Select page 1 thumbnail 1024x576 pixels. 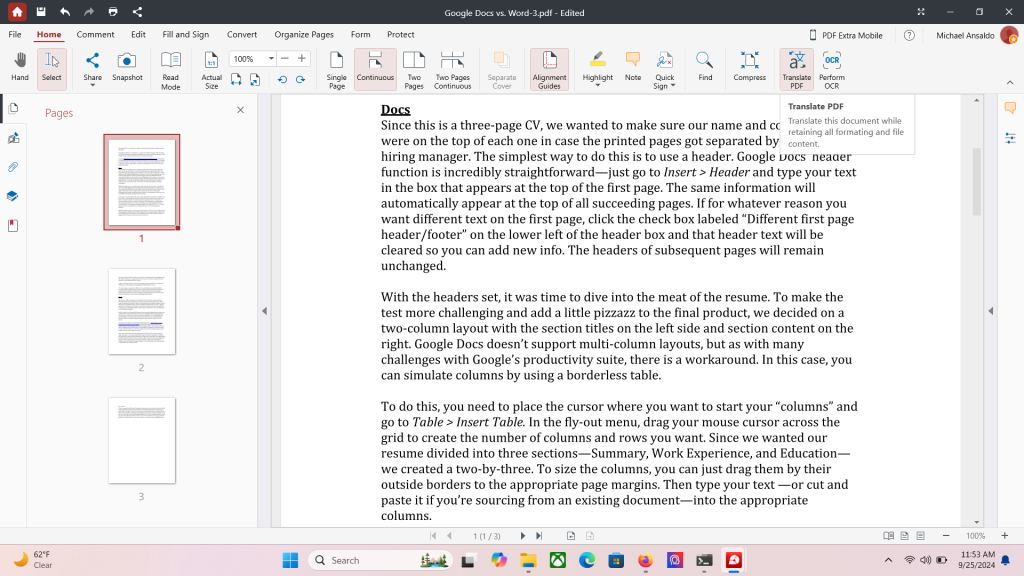[142, 182]
